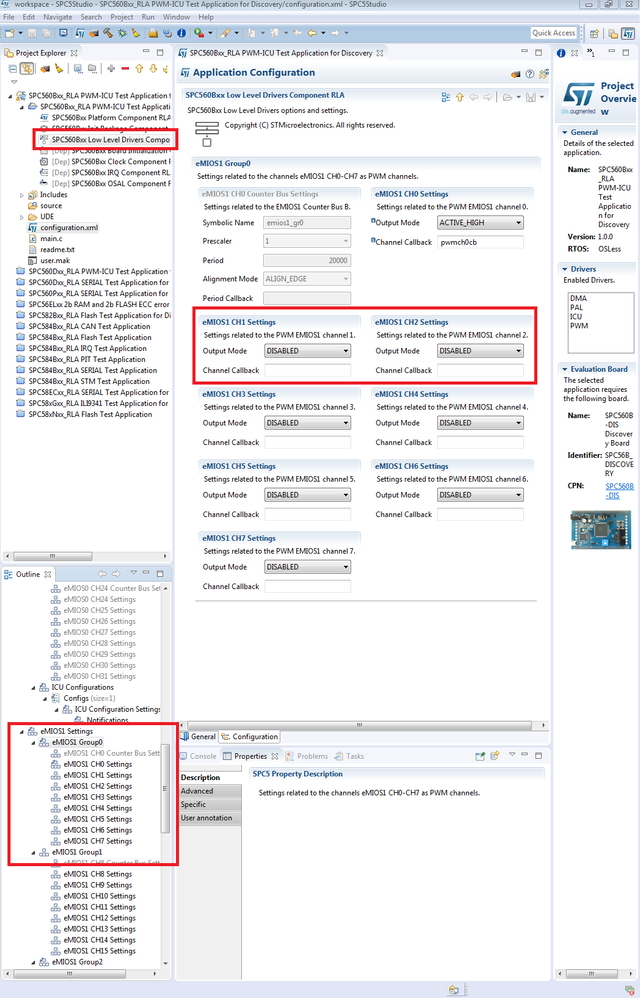This screenshot has width=640, height=998.
Task: Select the Console tab
Action: coord(198,756)
